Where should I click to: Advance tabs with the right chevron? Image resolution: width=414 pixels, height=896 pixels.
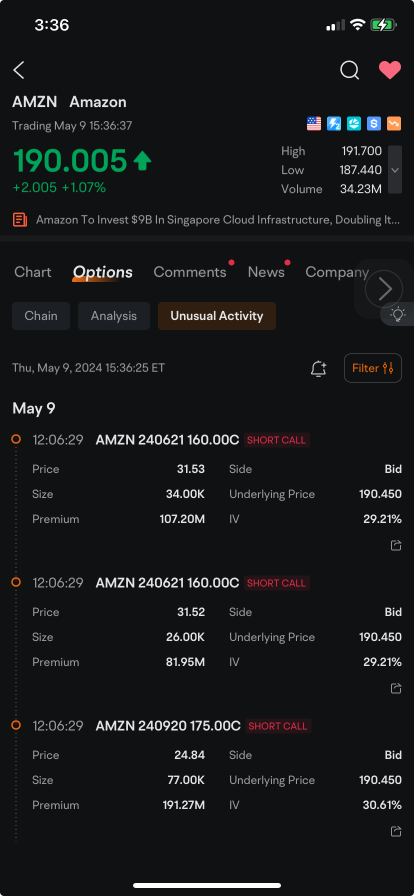384,288
